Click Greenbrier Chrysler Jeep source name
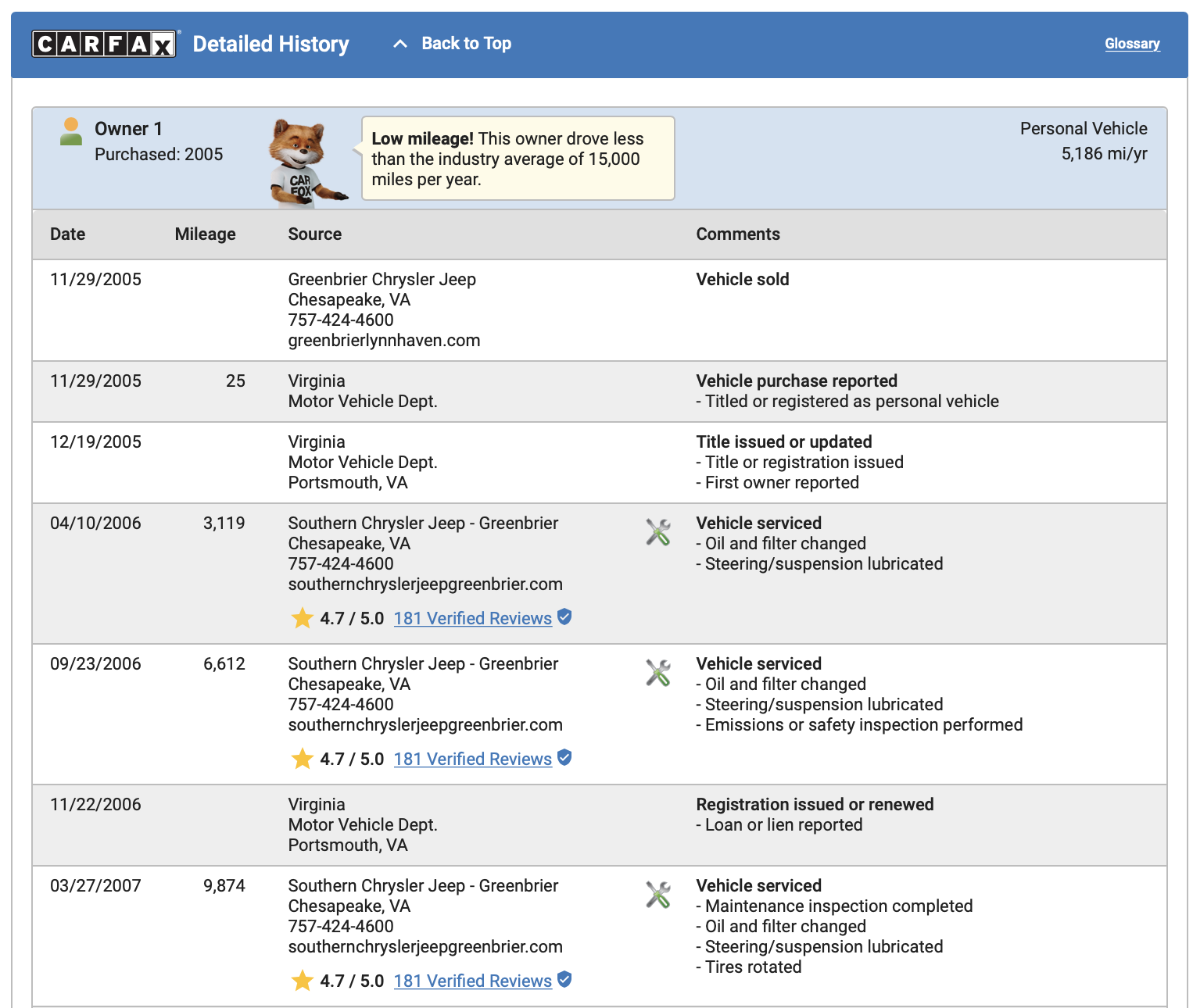The height and width of the screenshot is (1008, 1193). click(382, 280)
